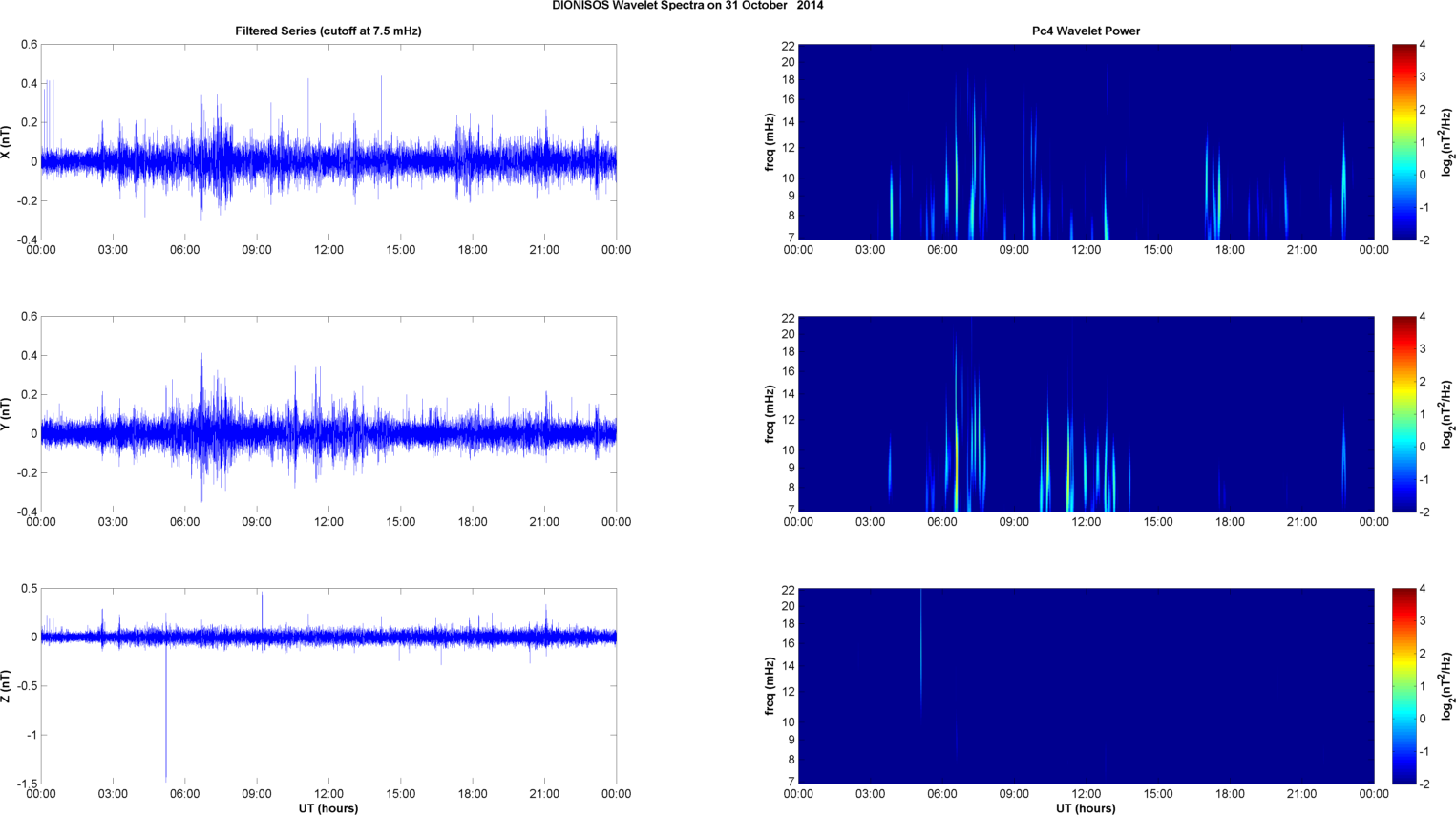Pick the colorbar beside the Y wavelet spectrum
This screenshot has width=1456, height=815.
pos(1403,414)
